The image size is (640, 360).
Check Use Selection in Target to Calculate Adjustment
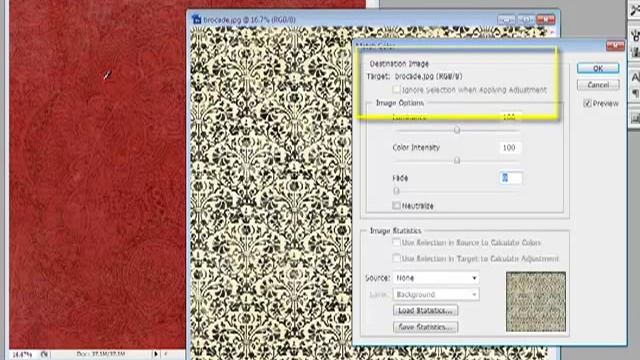click(x=396, y=258)
